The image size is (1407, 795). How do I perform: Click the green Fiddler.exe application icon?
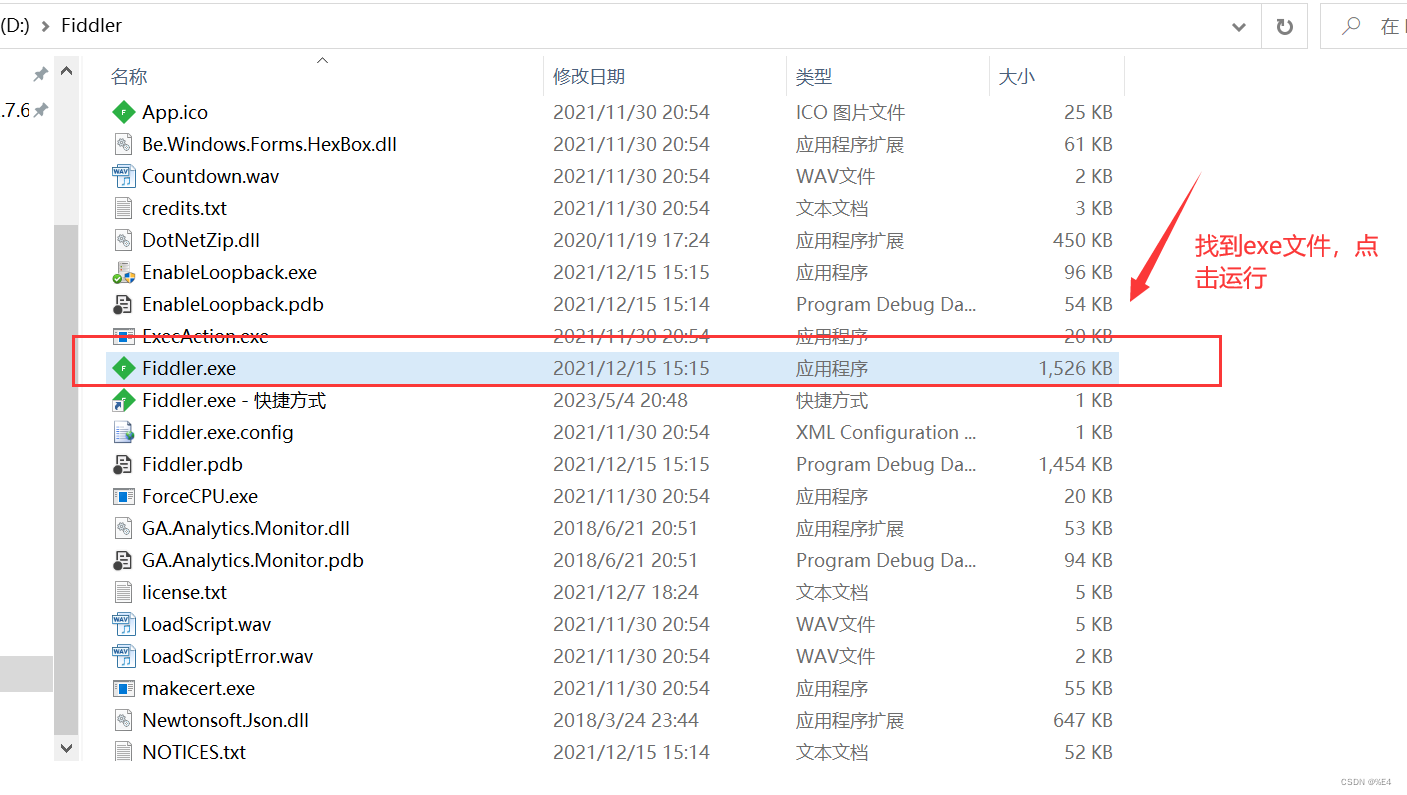pos(124,368)
